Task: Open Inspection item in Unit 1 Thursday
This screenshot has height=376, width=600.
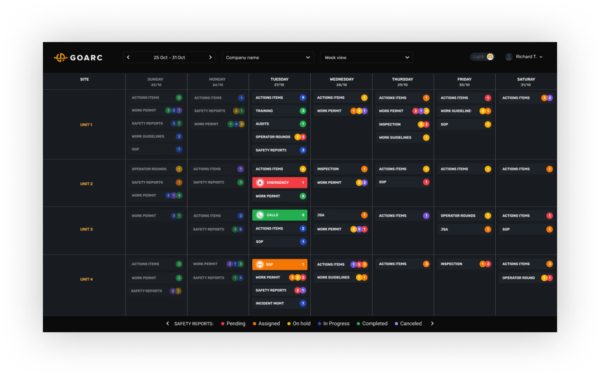Action: [403, 124]
